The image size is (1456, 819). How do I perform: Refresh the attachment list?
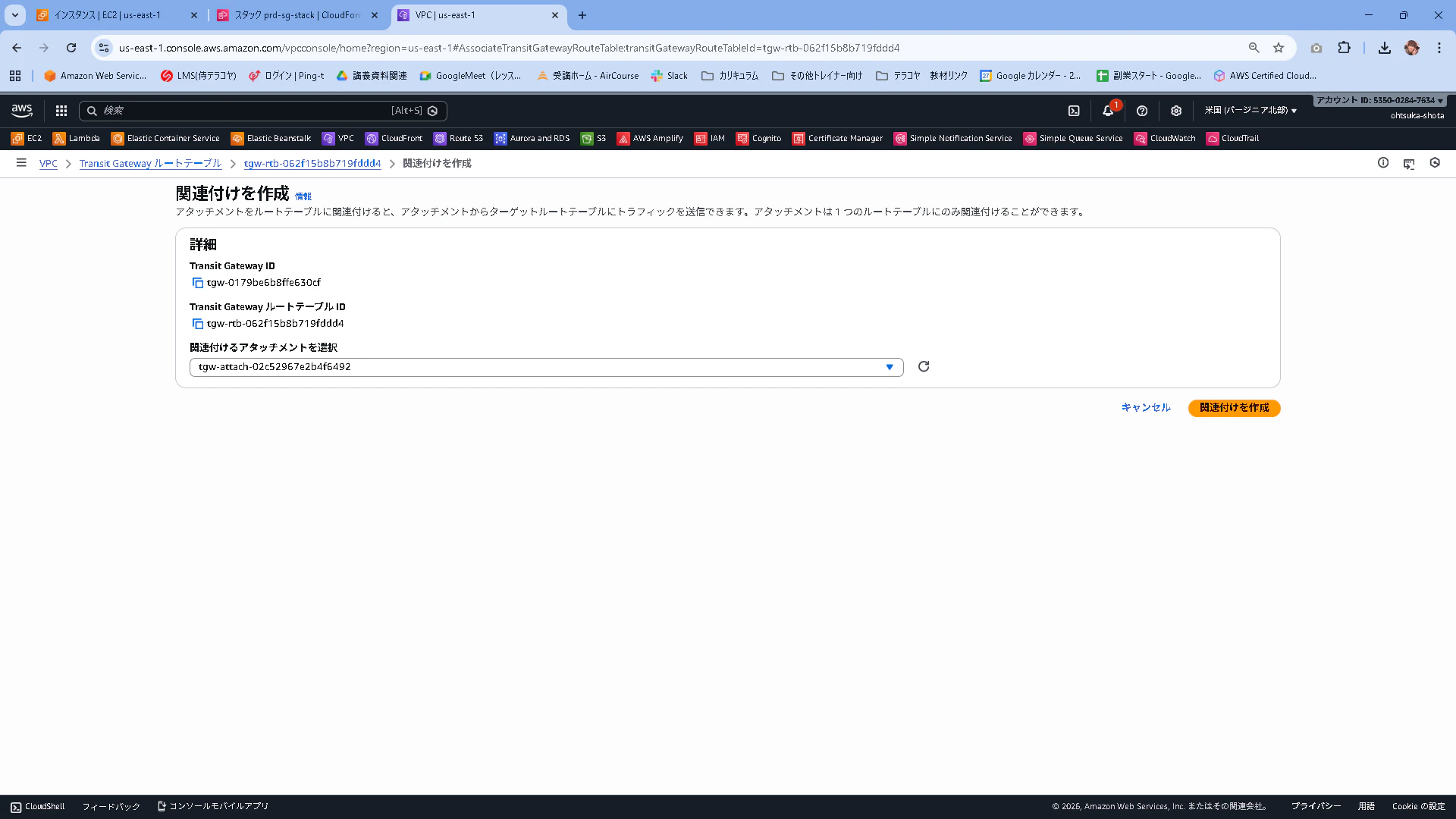tap(924, 367)
